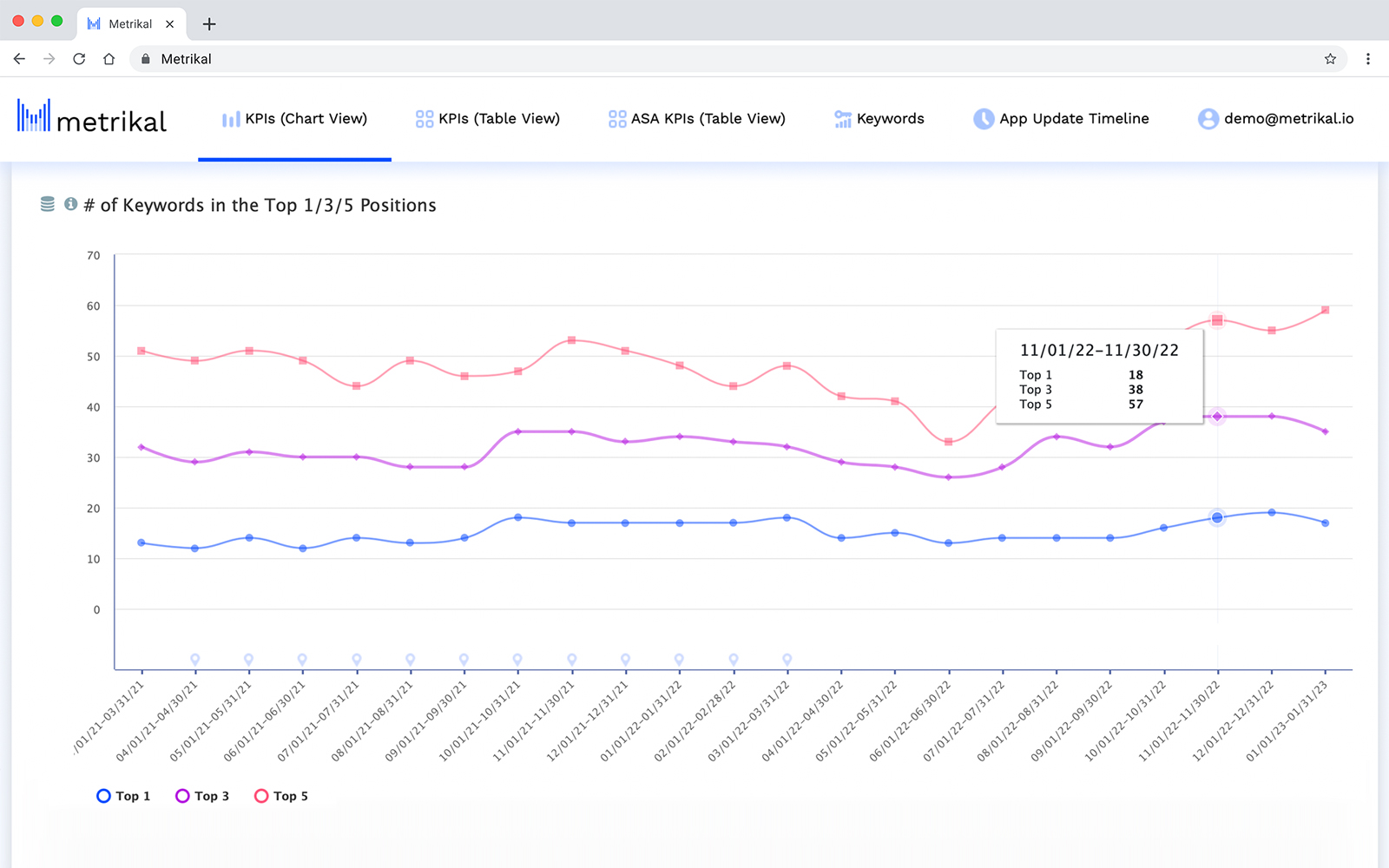This screenshot has width=1389, height=868.
Task: Click highlighted Top 1 point for 11/01/22-11/30/22
Action: 1217,517
